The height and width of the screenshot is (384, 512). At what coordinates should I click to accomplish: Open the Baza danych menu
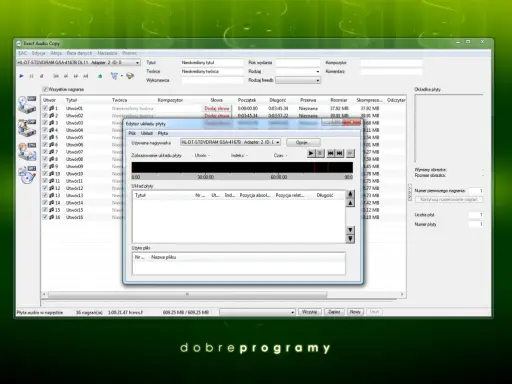click(79, 53)
